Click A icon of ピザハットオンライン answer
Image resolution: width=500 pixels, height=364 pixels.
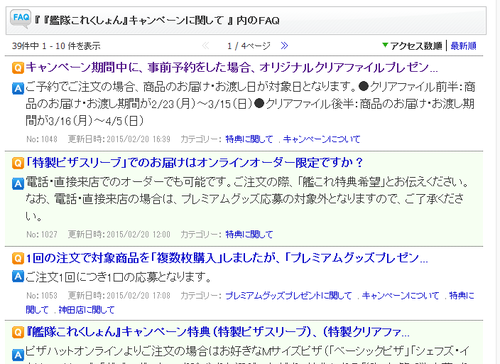coord(18,355)
